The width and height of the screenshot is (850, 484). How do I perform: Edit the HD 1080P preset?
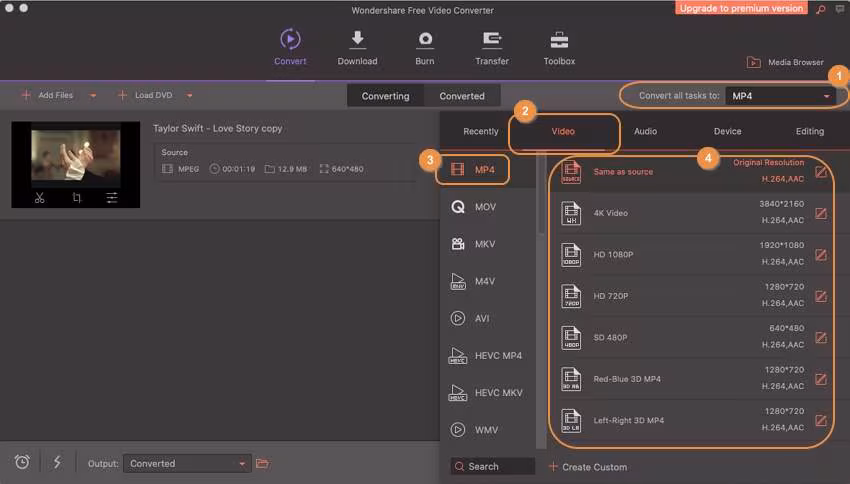[821, 254]
